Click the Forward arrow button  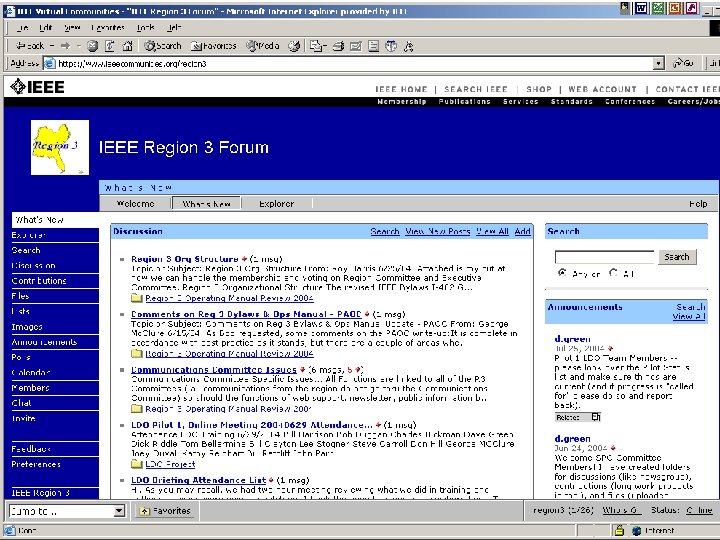(x=65, y=46)
